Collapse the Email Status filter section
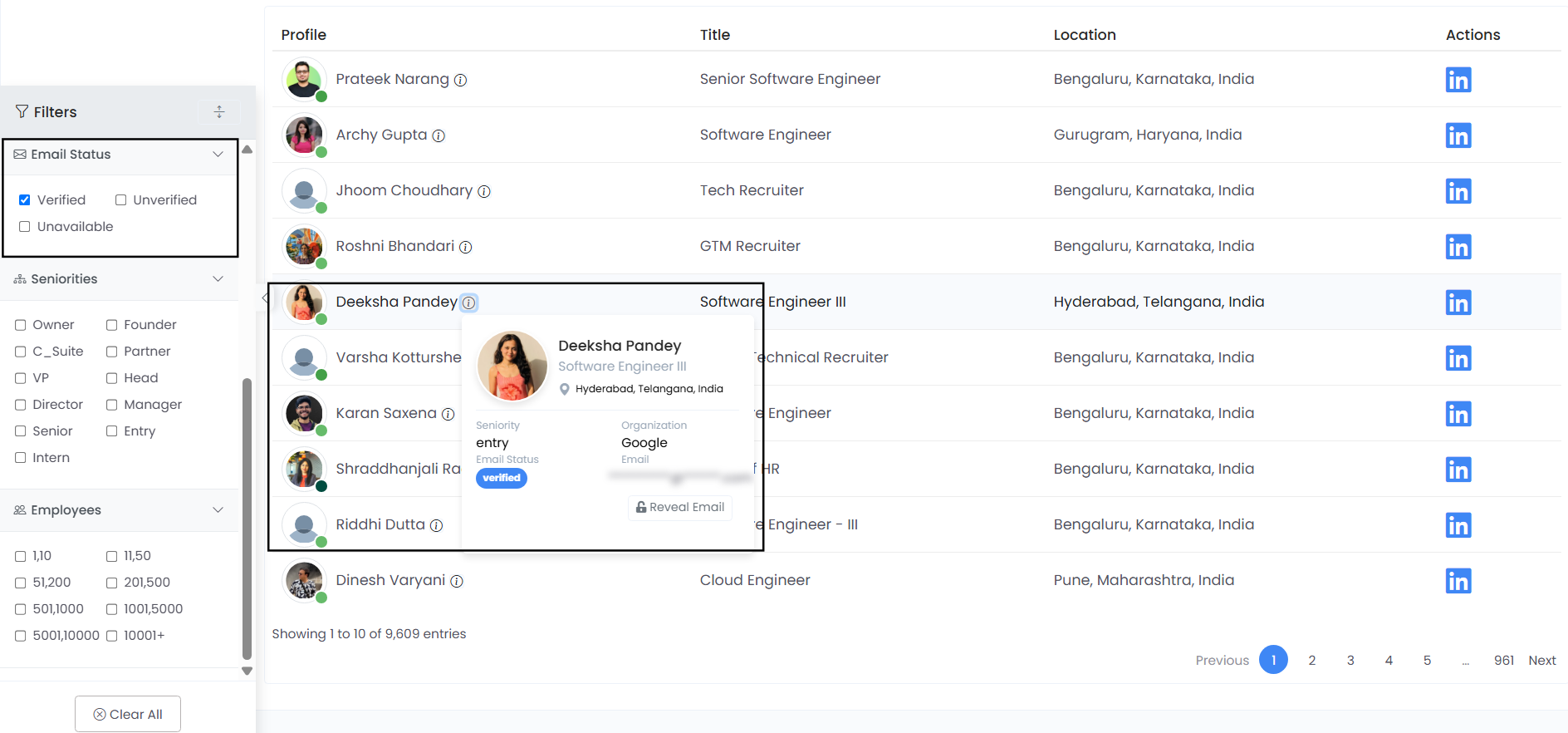1568x733 pixels. (x=218, y=155)
